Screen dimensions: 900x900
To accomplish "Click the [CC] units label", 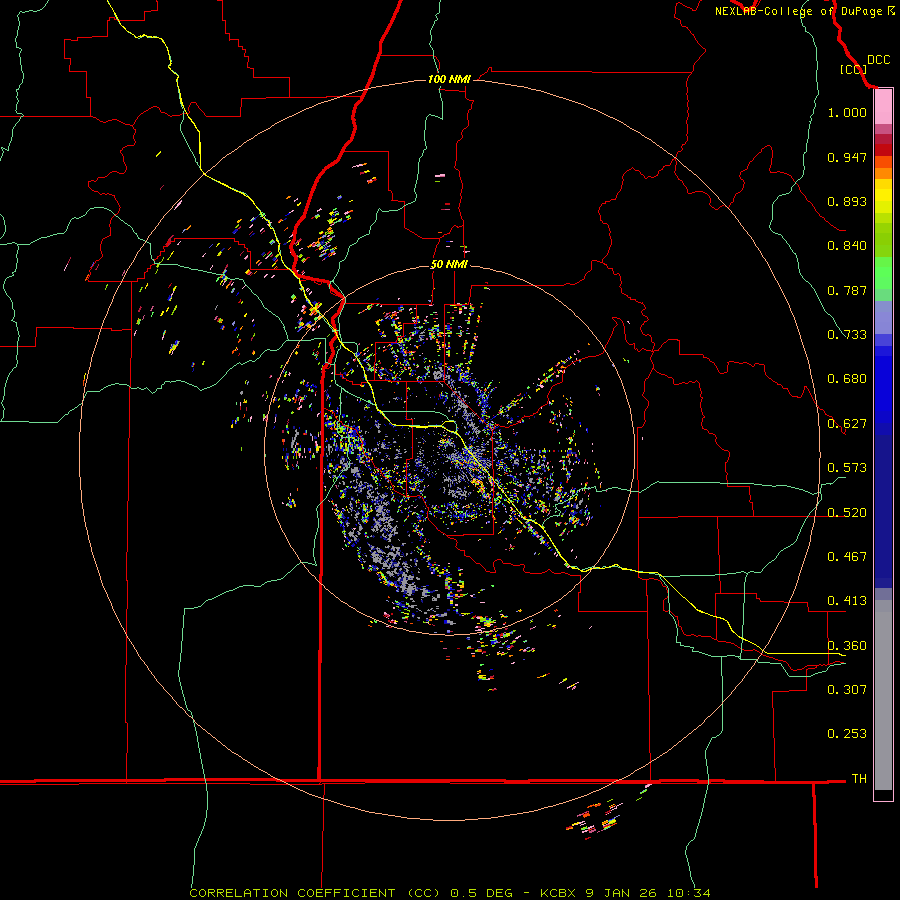I will click(x=853, y=69).
